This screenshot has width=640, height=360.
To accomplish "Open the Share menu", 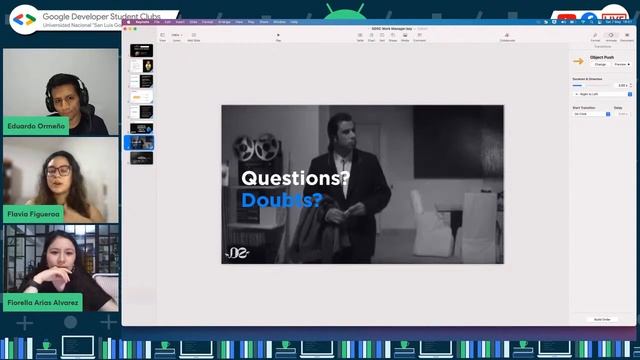I will click(264, 22).
